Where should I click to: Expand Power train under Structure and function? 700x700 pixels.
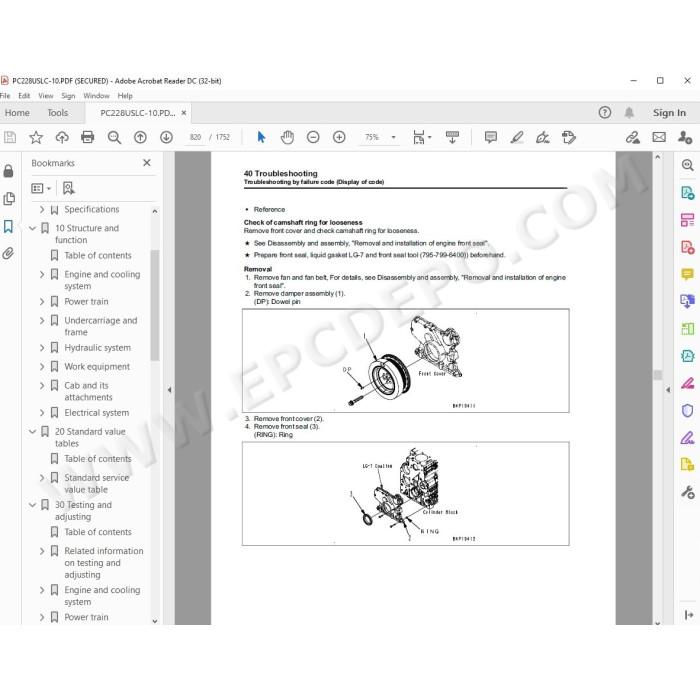pyautogui.click(x=42, y=302)
